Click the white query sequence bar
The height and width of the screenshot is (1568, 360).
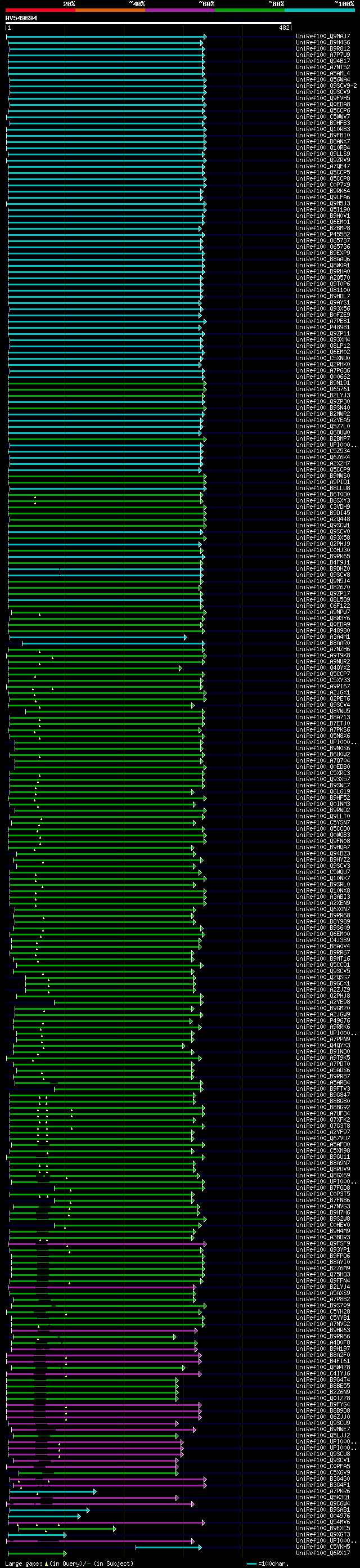click(148, 23)
